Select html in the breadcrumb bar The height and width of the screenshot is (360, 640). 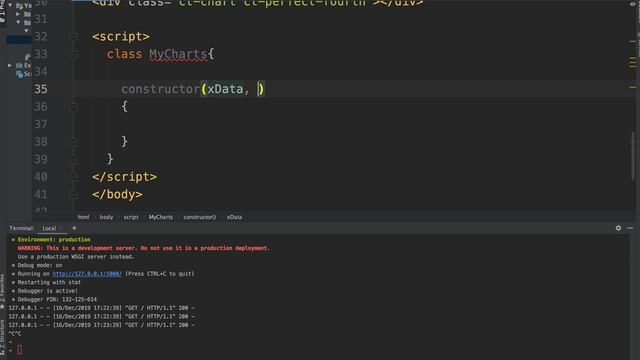(83, 217)
